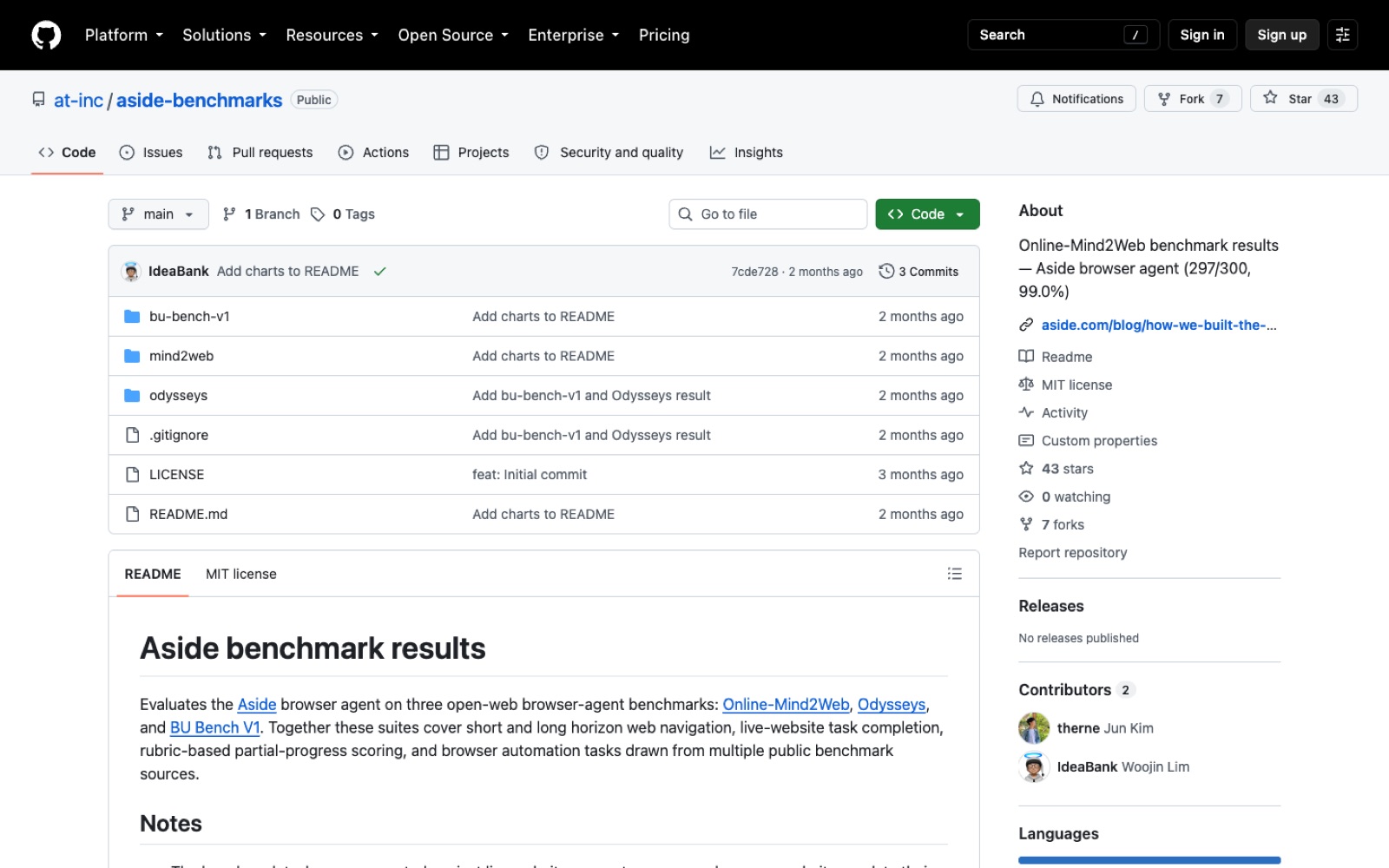Click the Notifications bell button
Screen dimensions: 1389x868
[x=1076, y=99]
